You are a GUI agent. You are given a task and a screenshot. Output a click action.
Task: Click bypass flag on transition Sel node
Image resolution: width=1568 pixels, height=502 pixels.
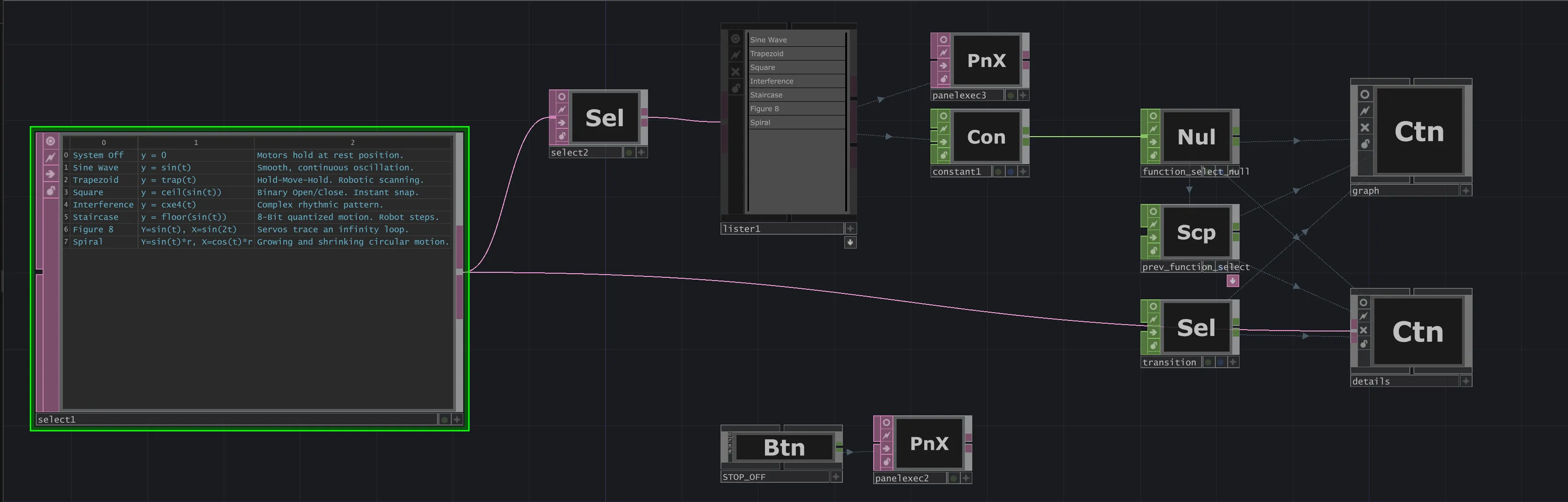point(1153,332)
